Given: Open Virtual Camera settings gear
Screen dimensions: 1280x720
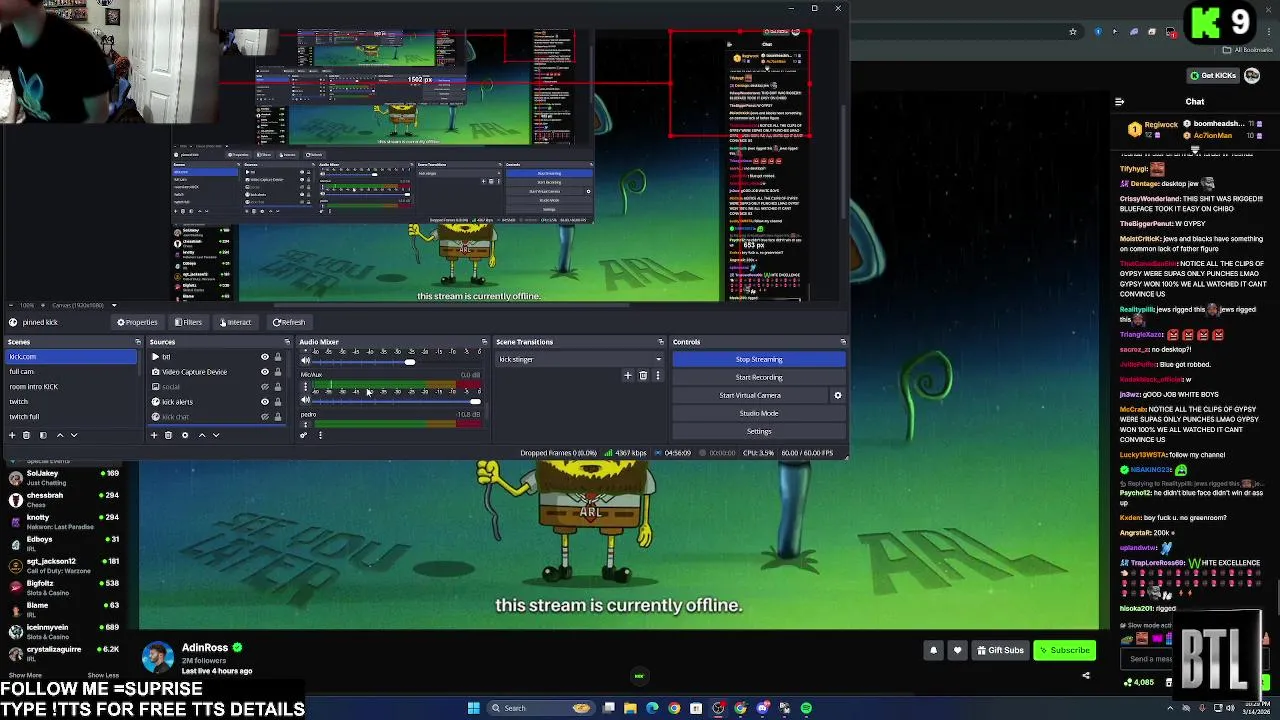Looking at the screenshot, I should click(x=838, y=395).
